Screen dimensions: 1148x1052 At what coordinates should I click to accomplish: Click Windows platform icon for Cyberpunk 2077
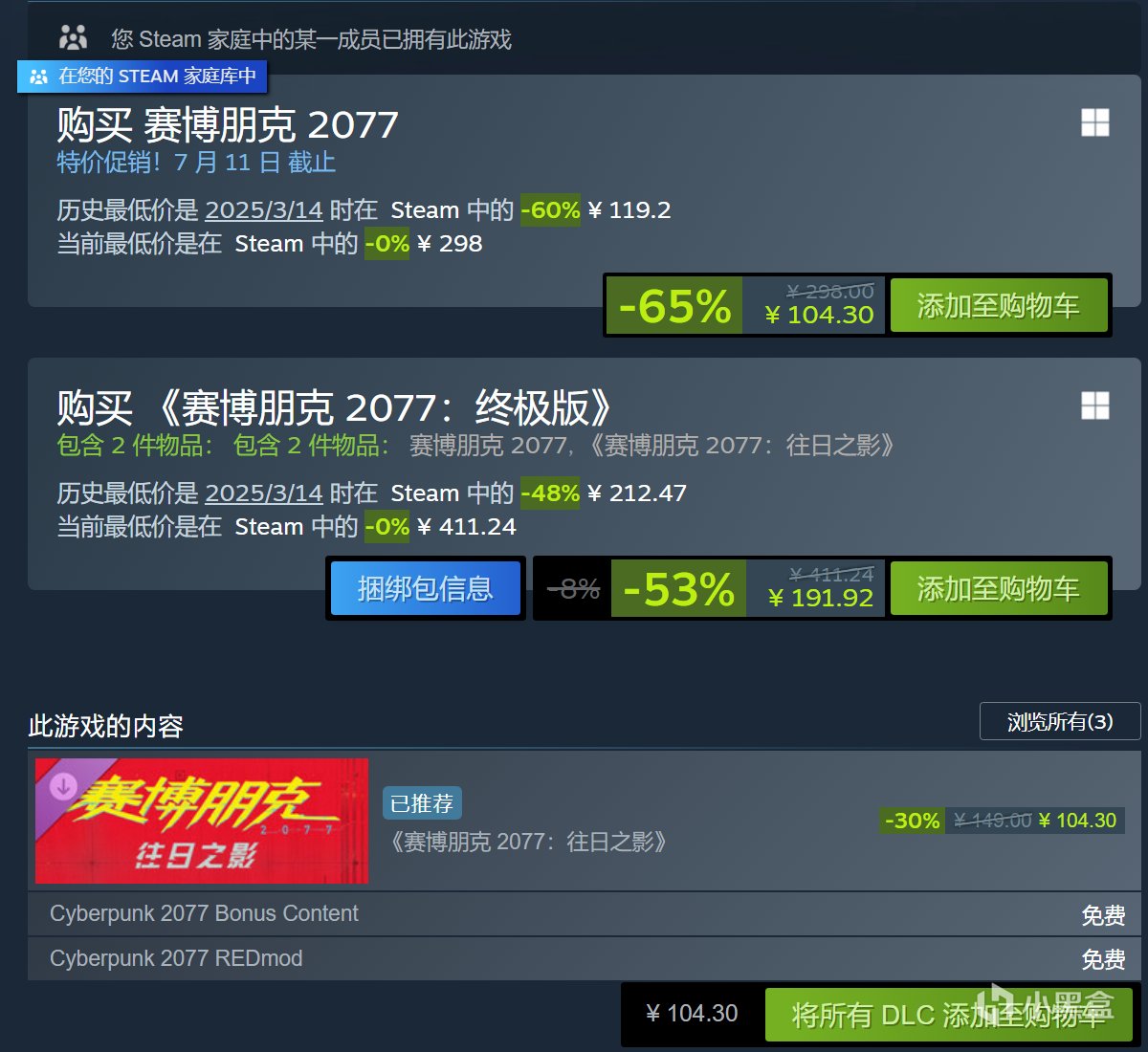1095,122
